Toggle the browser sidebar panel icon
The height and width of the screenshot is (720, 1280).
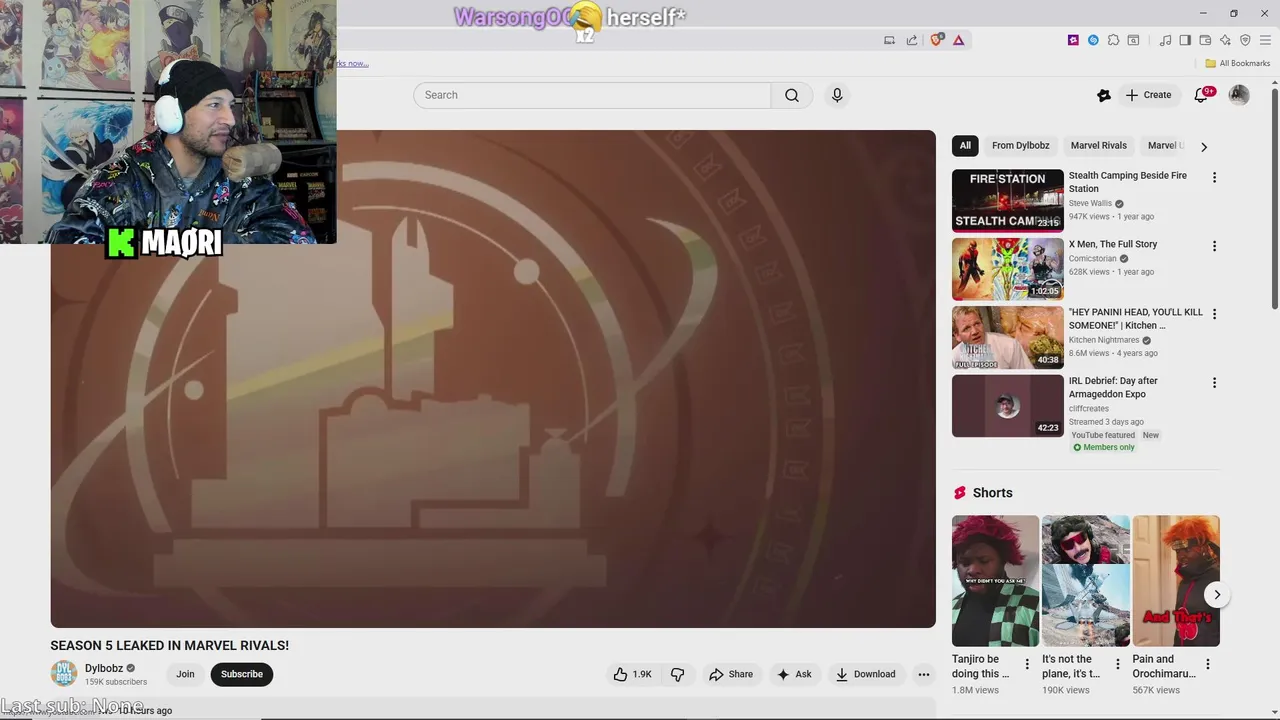point(1185,40)
